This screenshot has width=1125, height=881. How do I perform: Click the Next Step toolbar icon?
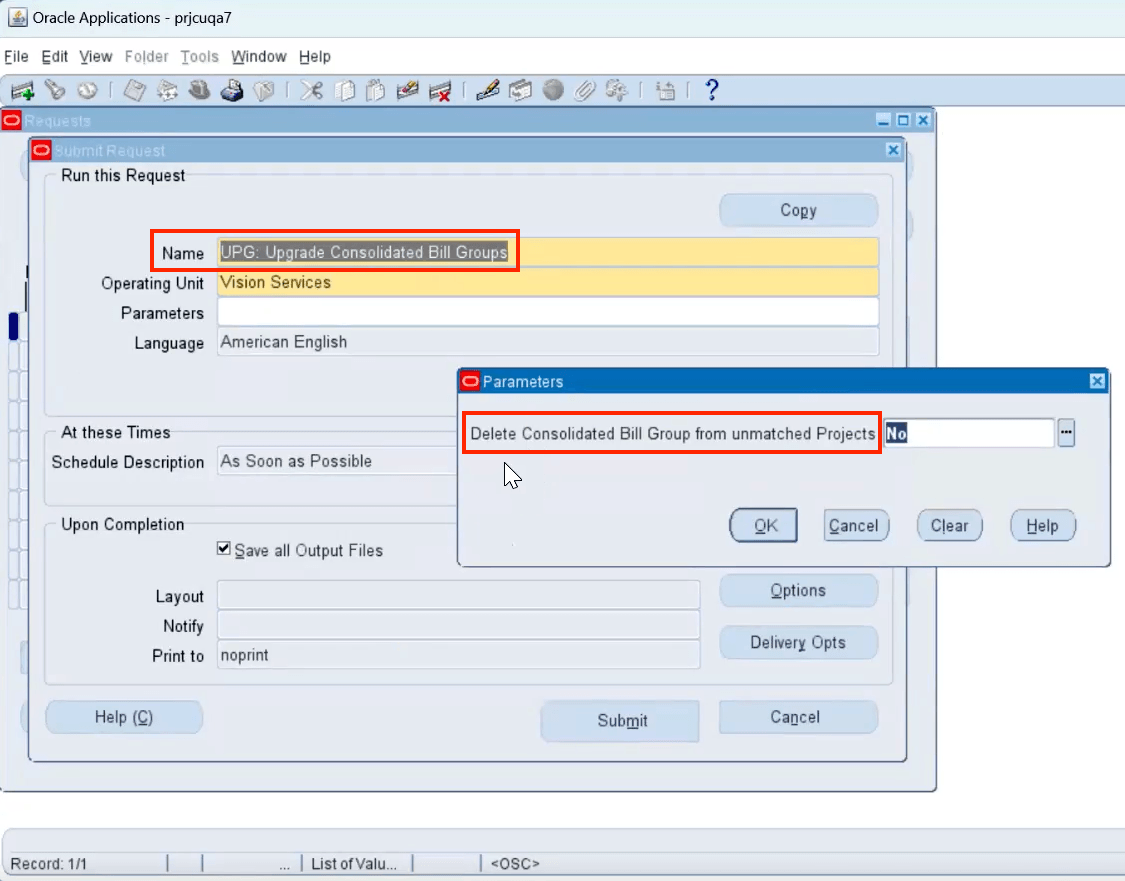[x=167, y=90]
